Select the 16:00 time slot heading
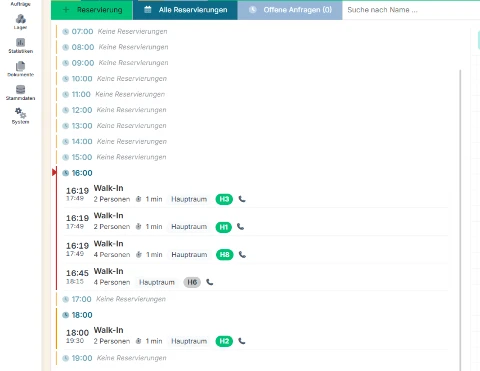The image size is (480, 371). [82, 173]
